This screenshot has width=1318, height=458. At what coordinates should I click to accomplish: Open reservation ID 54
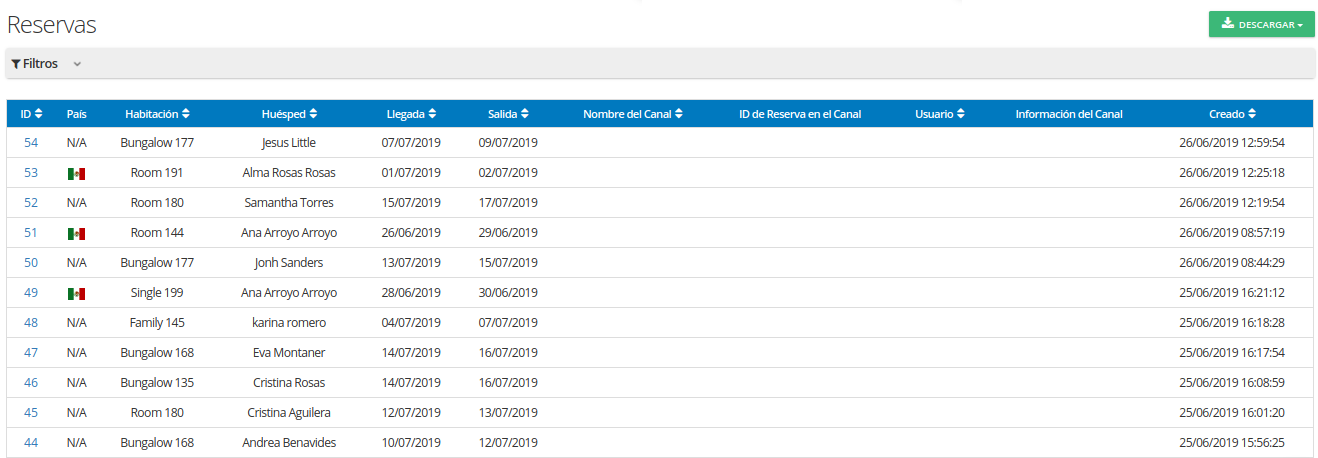tap(31, 143)
